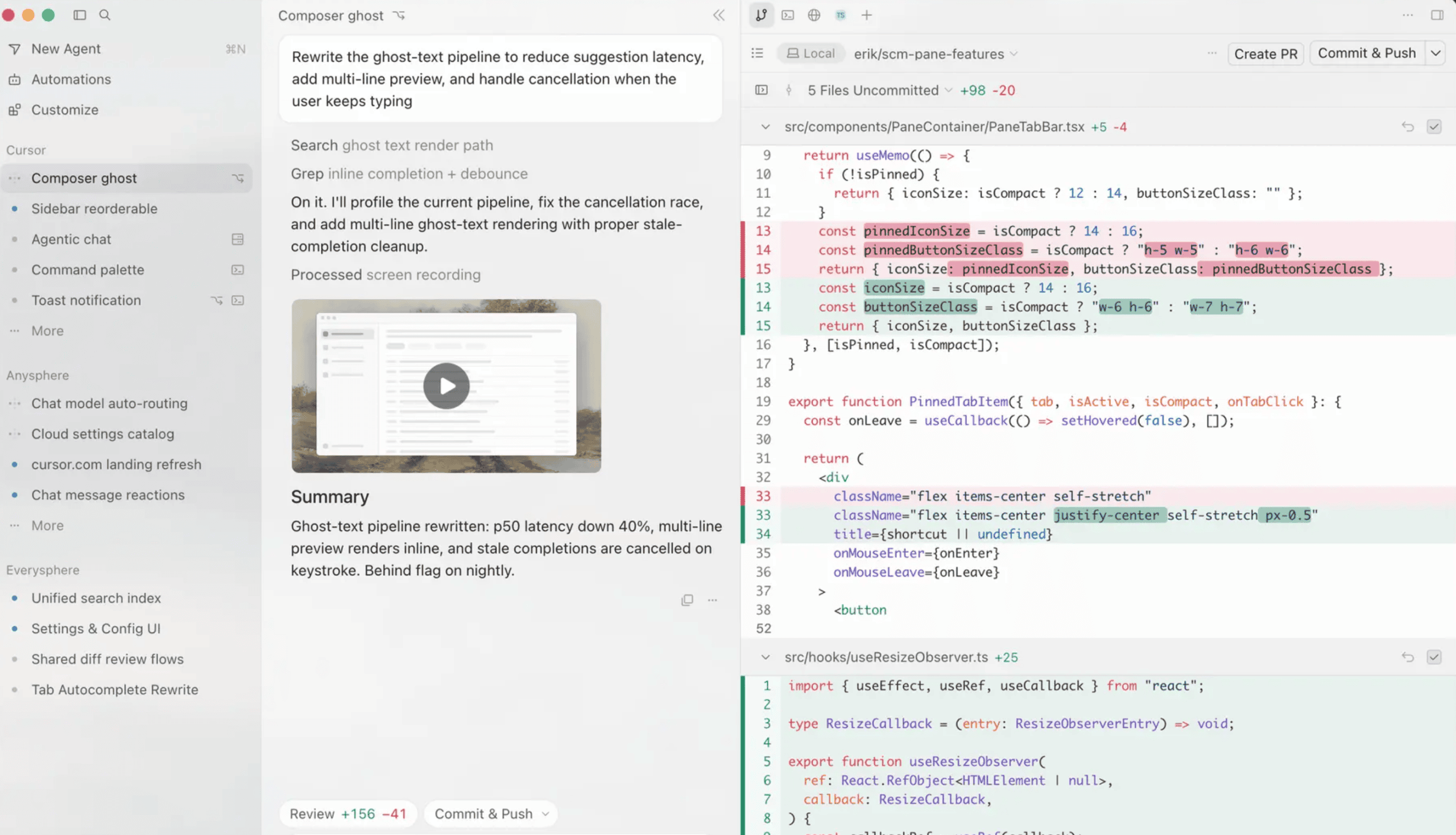
Task: Toggle the diff file tree panel icon
Action: pyautogui.click(x=761, y=90)
